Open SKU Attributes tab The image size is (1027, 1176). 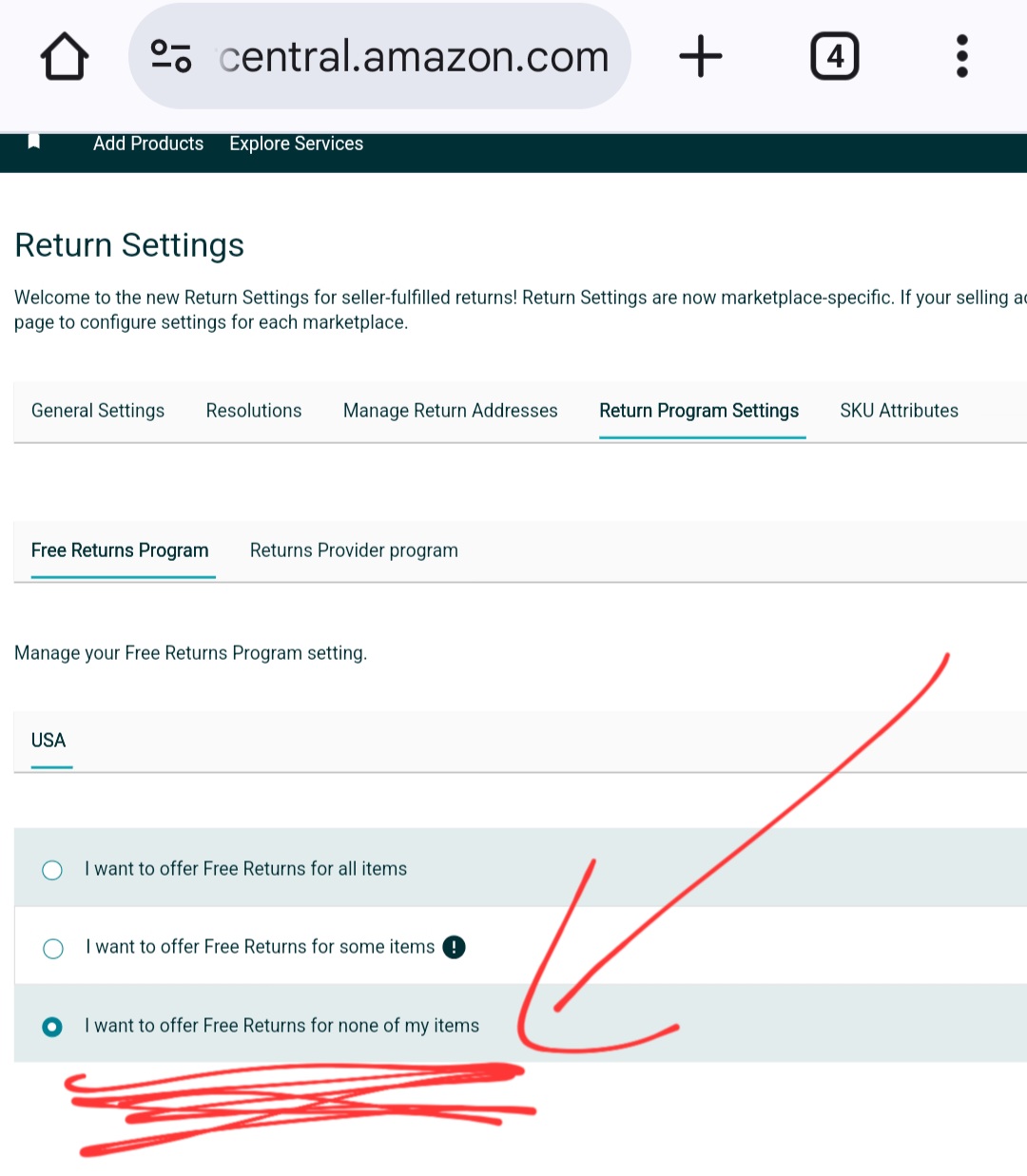tap(900, 411)
